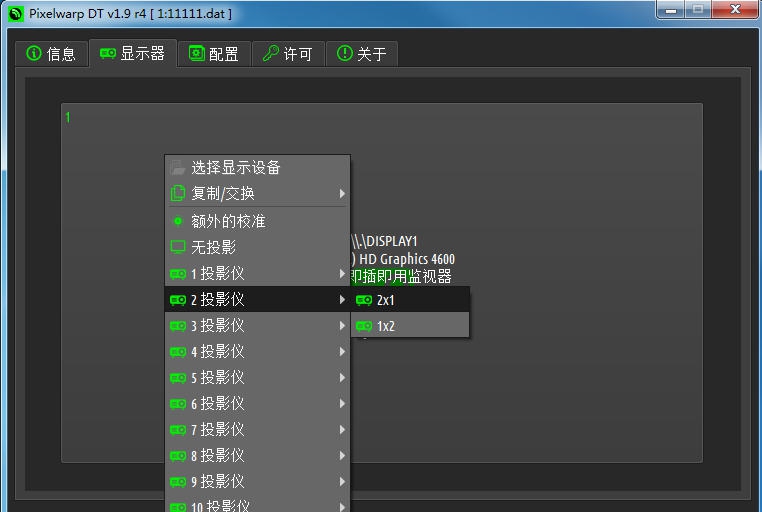This screenshot has width=762, height=512.
Task: Click the copy icon beside 复制/交换
Action: pyautogui.click(x=178, y=194)
